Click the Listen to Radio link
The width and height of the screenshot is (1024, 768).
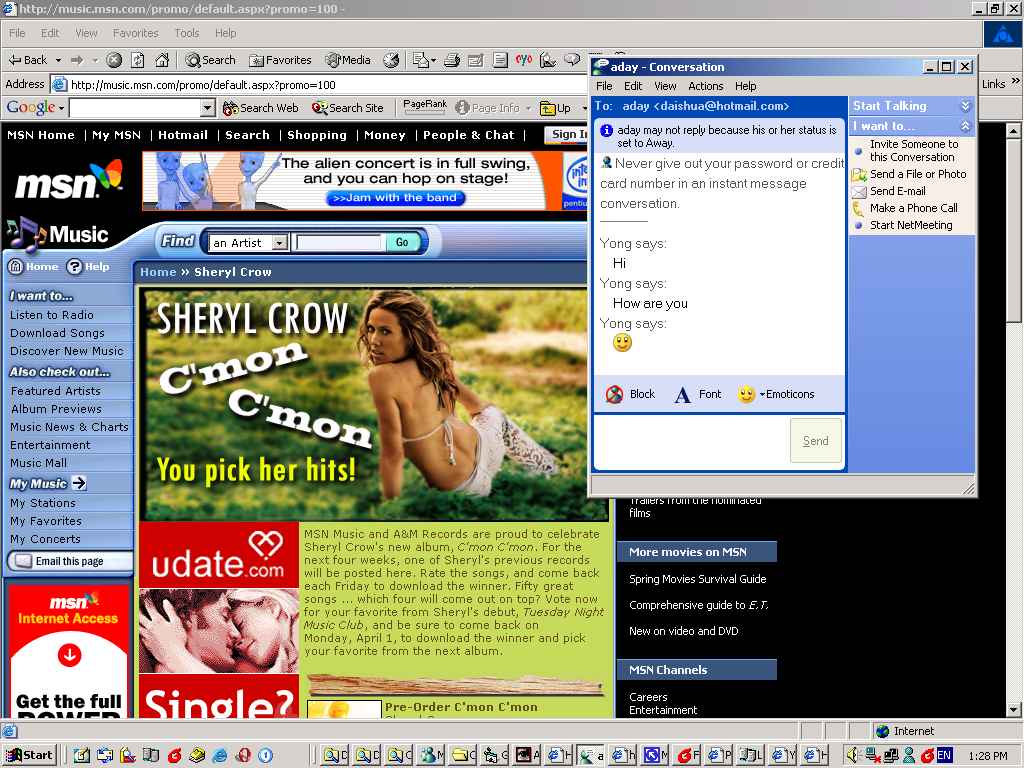click(x=52, y=315)
